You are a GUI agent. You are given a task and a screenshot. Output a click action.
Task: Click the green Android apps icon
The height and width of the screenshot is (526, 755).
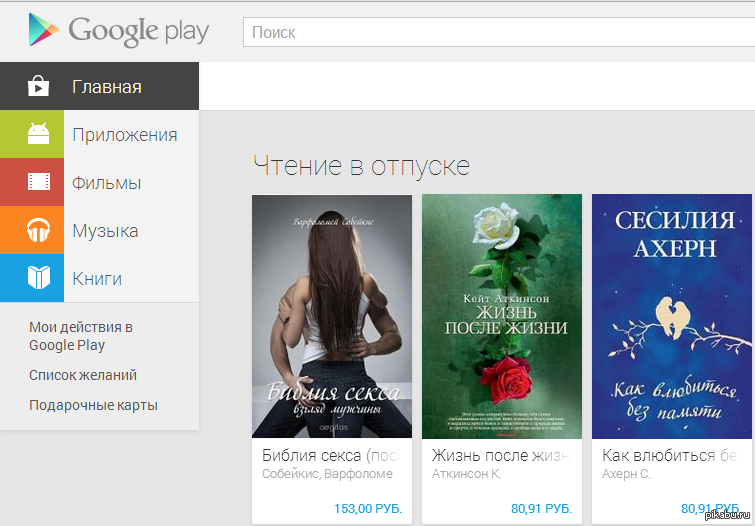tap(38, 134)
